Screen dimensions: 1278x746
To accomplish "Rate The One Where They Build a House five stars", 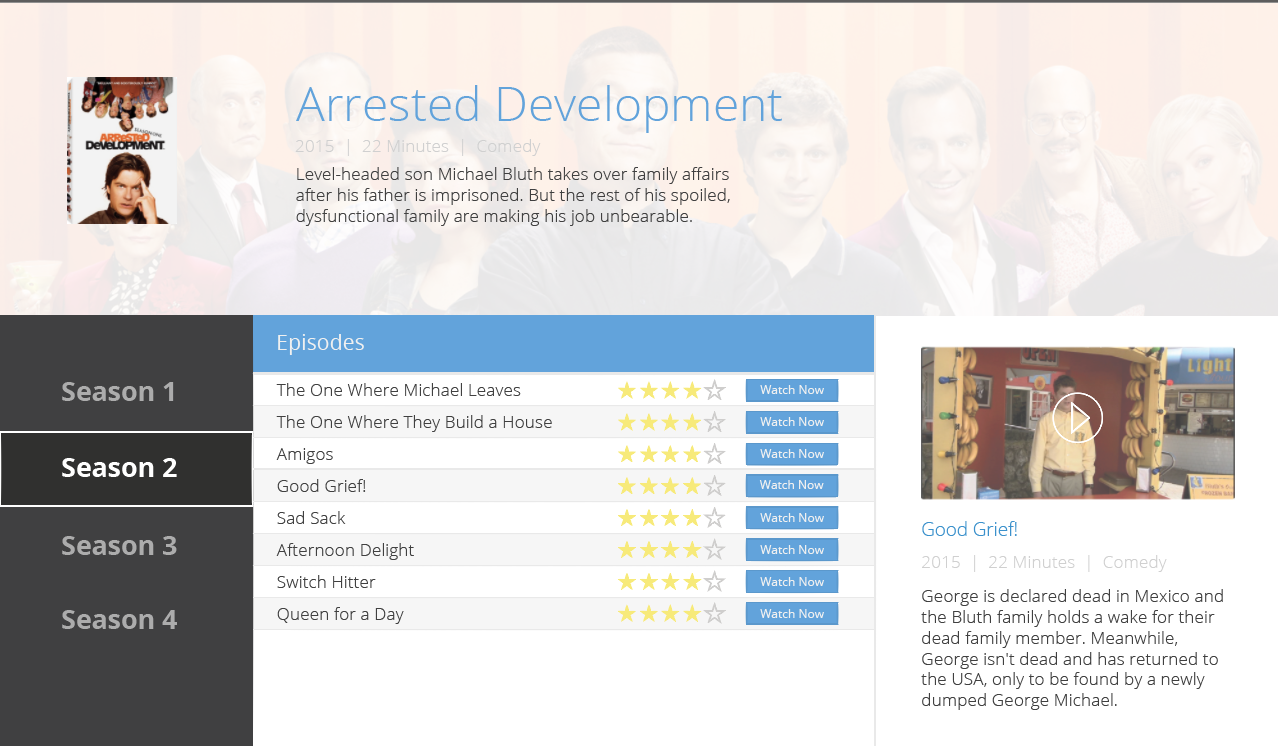I will tap(714, 422).
